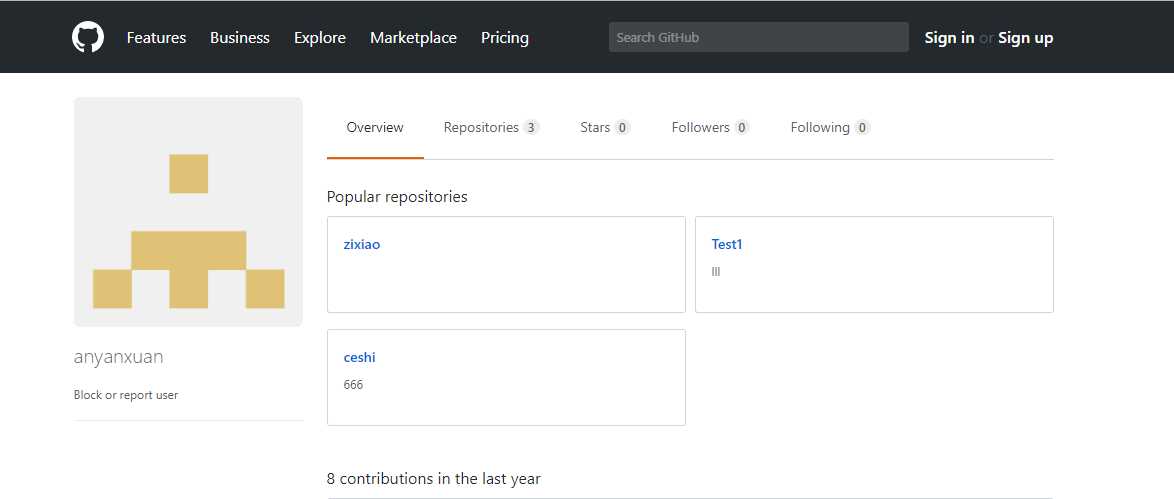Viewport: 1174px width, 499px height.
Task: Open the Test1 repository link
Action: click(727, 244)
